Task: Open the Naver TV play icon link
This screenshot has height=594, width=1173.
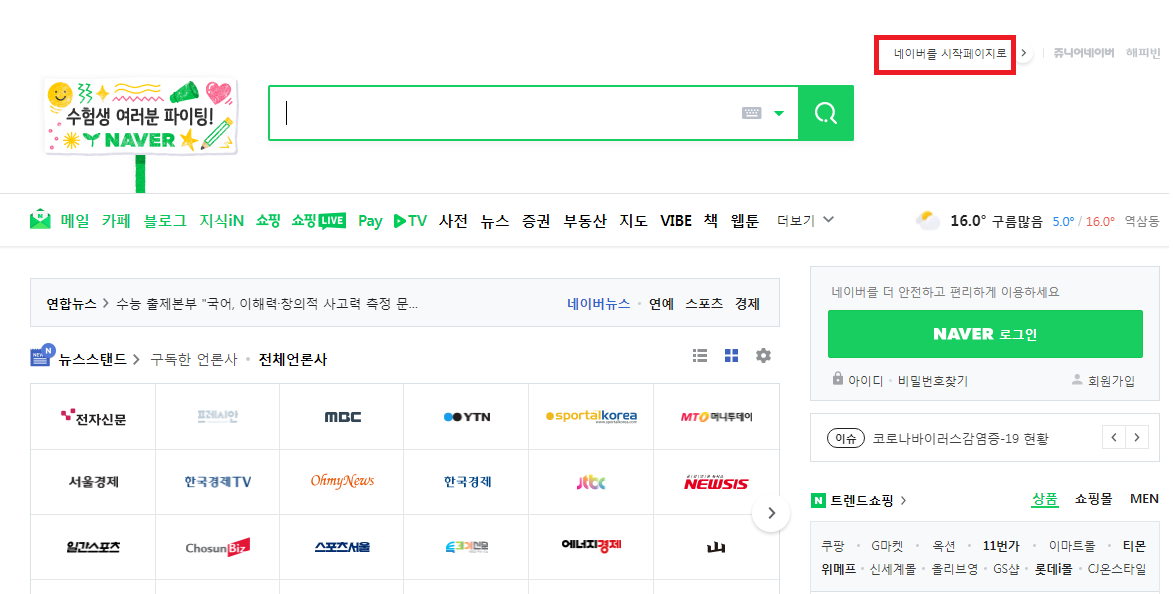Action: [x=410, y=221]
